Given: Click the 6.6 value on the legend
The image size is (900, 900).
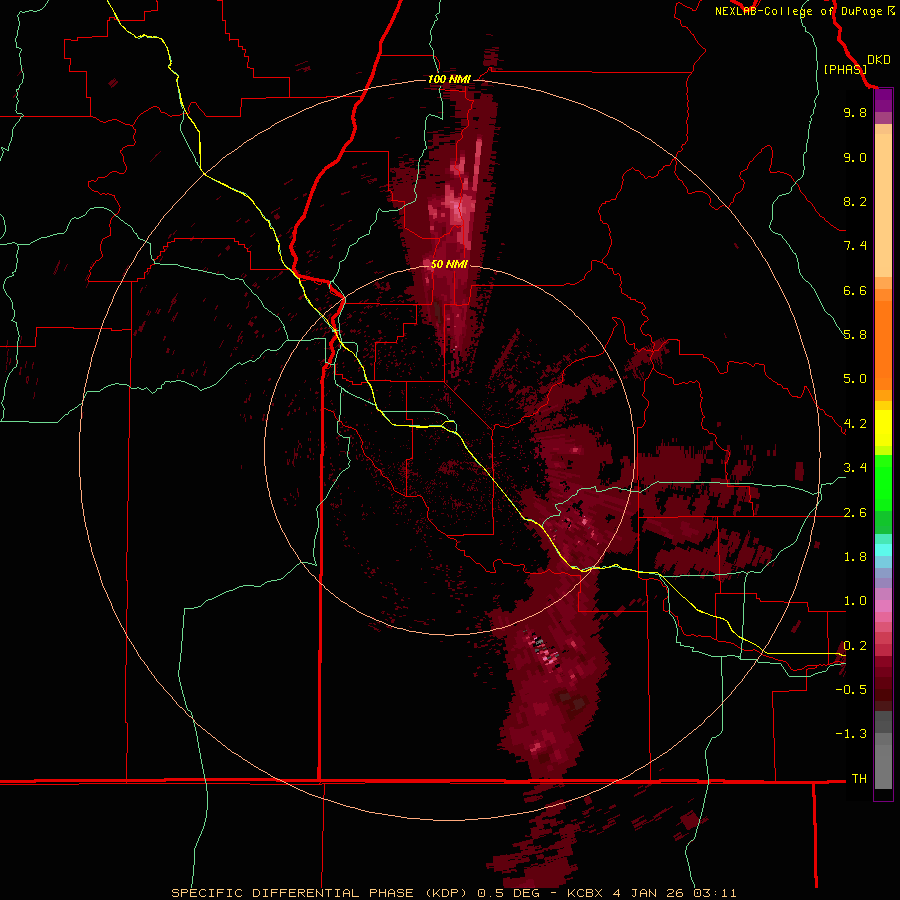Looking at the screenshot, I should click(855, 290).
